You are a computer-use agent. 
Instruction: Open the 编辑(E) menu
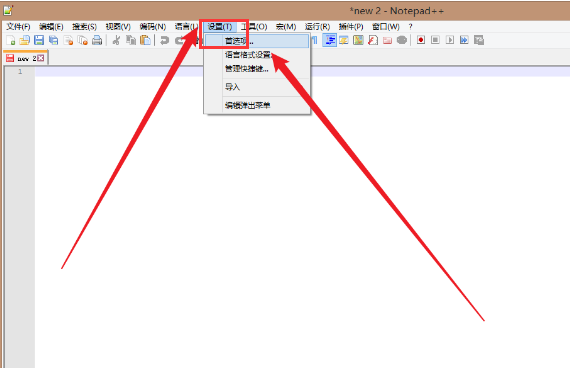pyautogui.click(x=51, y=27)
